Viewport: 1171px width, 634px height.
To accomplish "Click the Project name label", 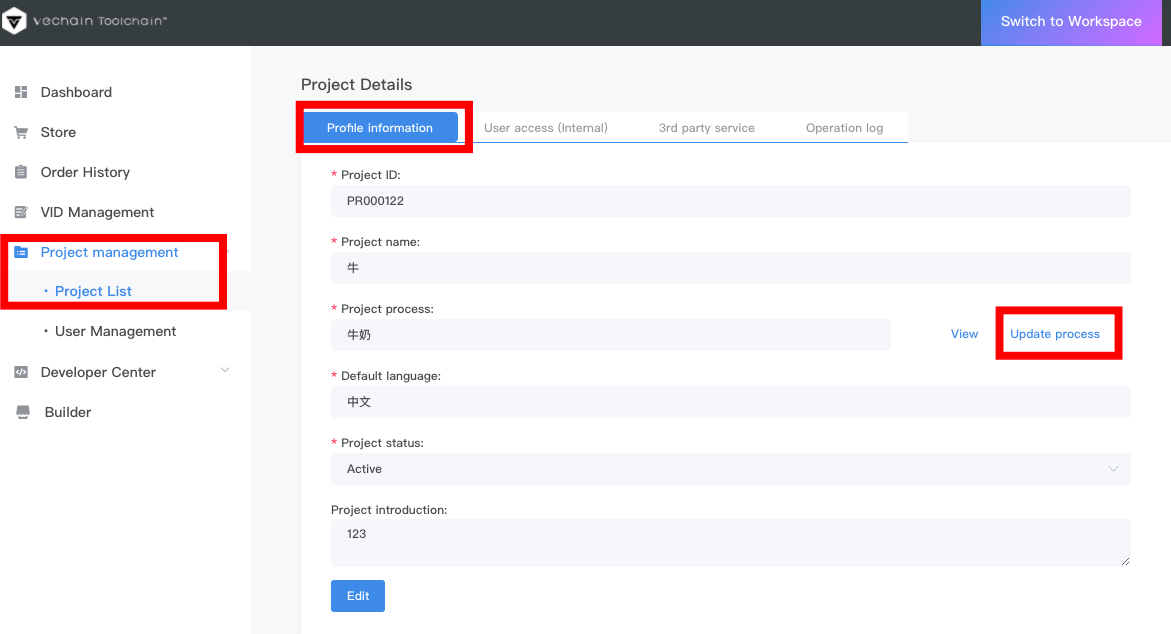I will click(x=380, y=242).
